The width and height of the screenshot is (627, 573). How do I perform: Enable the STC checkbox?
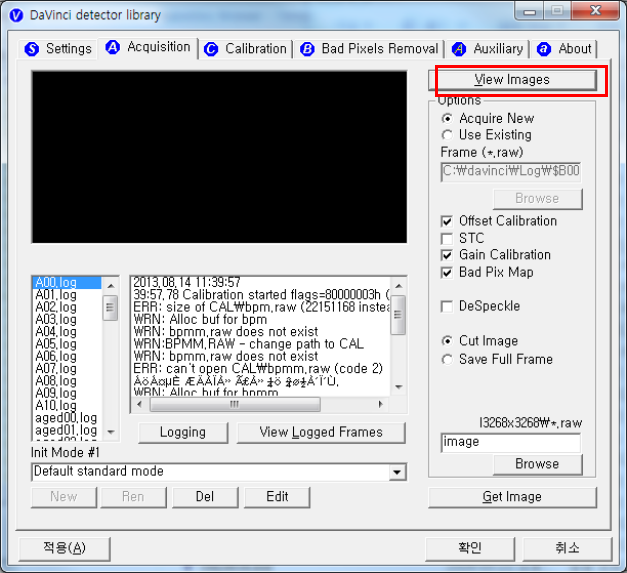[447, 239]
